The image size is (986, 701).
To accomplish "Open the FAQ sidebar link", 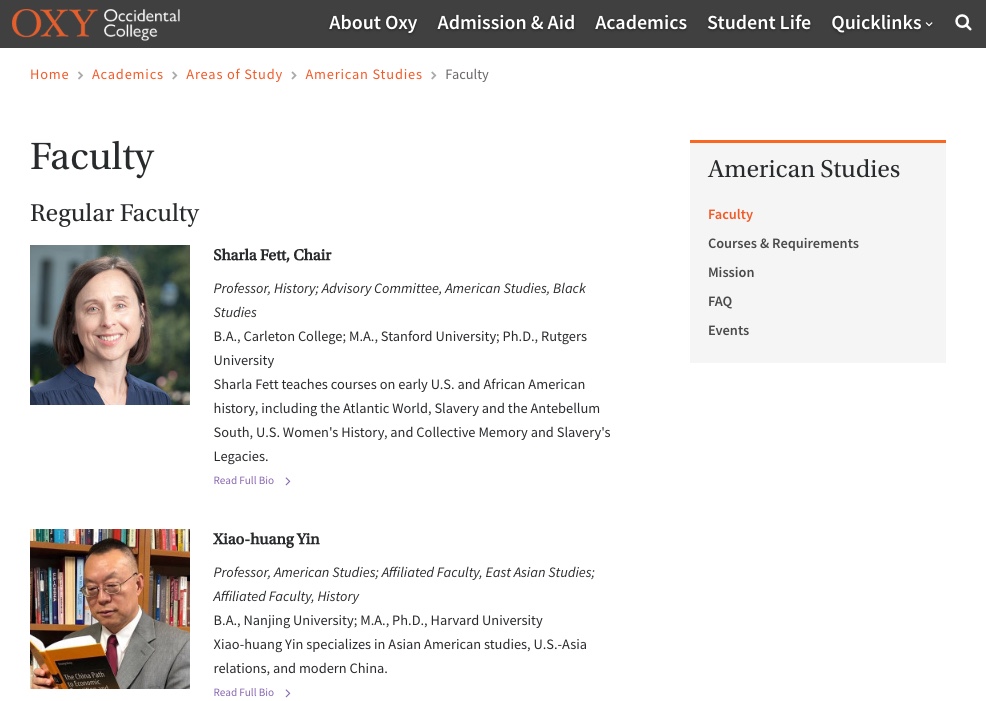I will point(720,301).
